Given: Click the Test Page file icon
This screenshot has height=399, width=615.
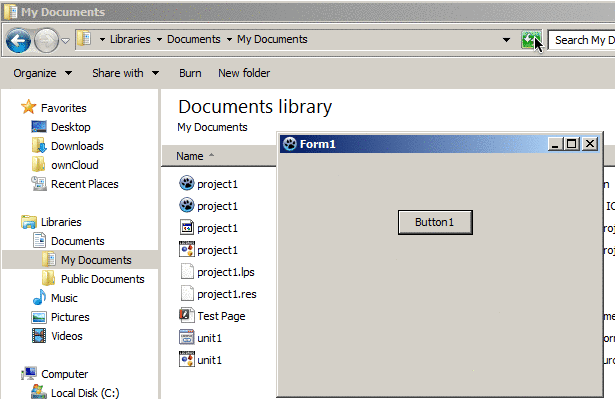Looking at the screenshot, I should pos(187,315).
